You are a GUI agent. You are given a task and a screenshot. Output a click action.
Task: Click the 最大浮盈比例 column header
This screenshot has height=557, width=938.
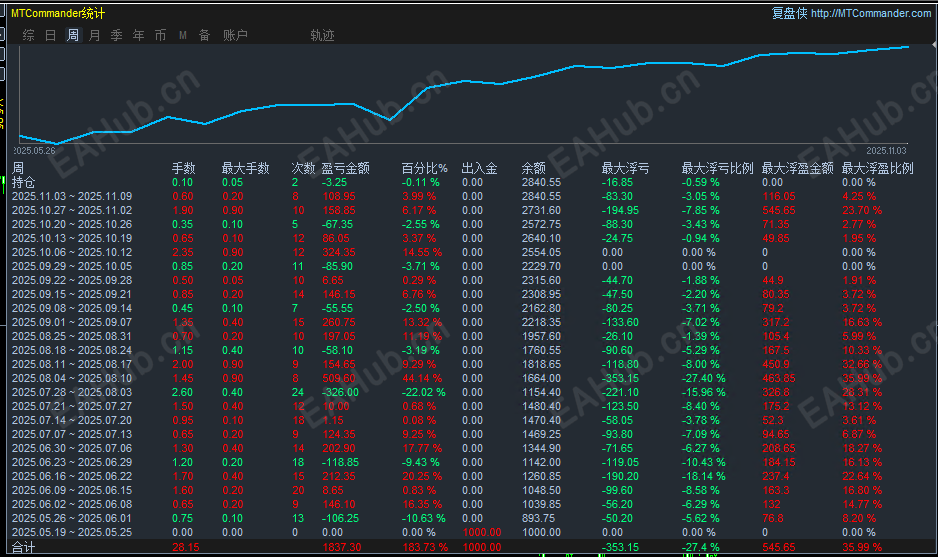tap(878, 169)
